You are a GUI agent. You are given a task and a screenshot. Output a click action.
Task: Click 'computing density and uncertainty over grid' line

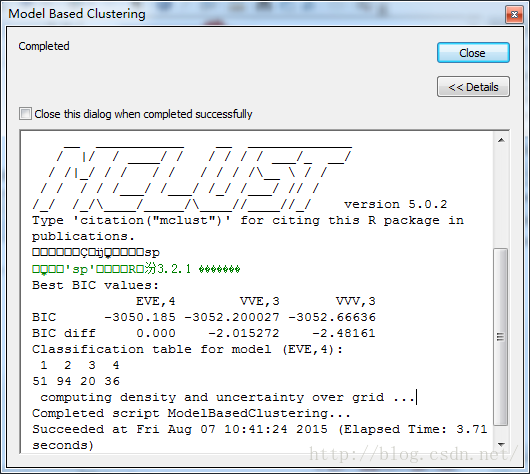point(227,397)
